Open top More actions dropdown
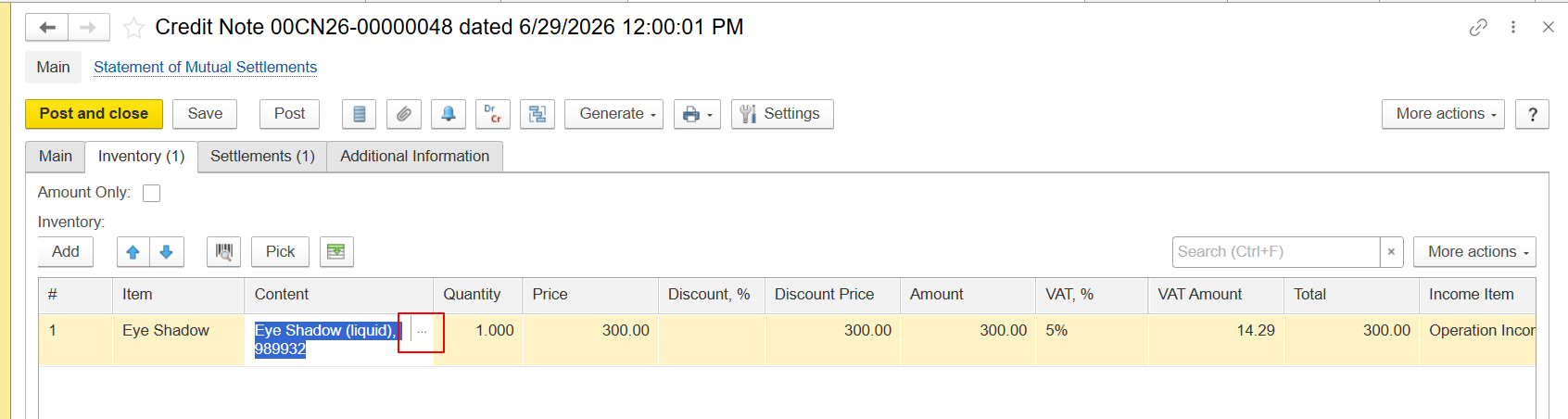1568x419 pixels. 1443,114
